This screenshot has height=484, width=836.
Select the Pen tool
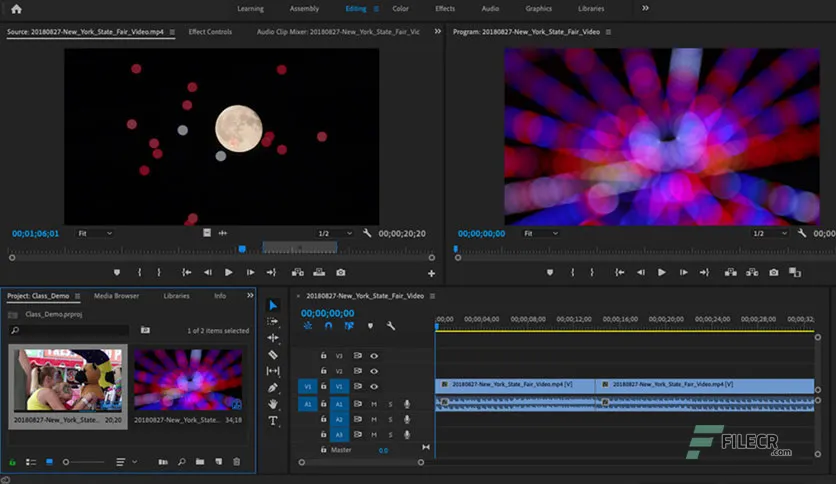tap(273, 387)
